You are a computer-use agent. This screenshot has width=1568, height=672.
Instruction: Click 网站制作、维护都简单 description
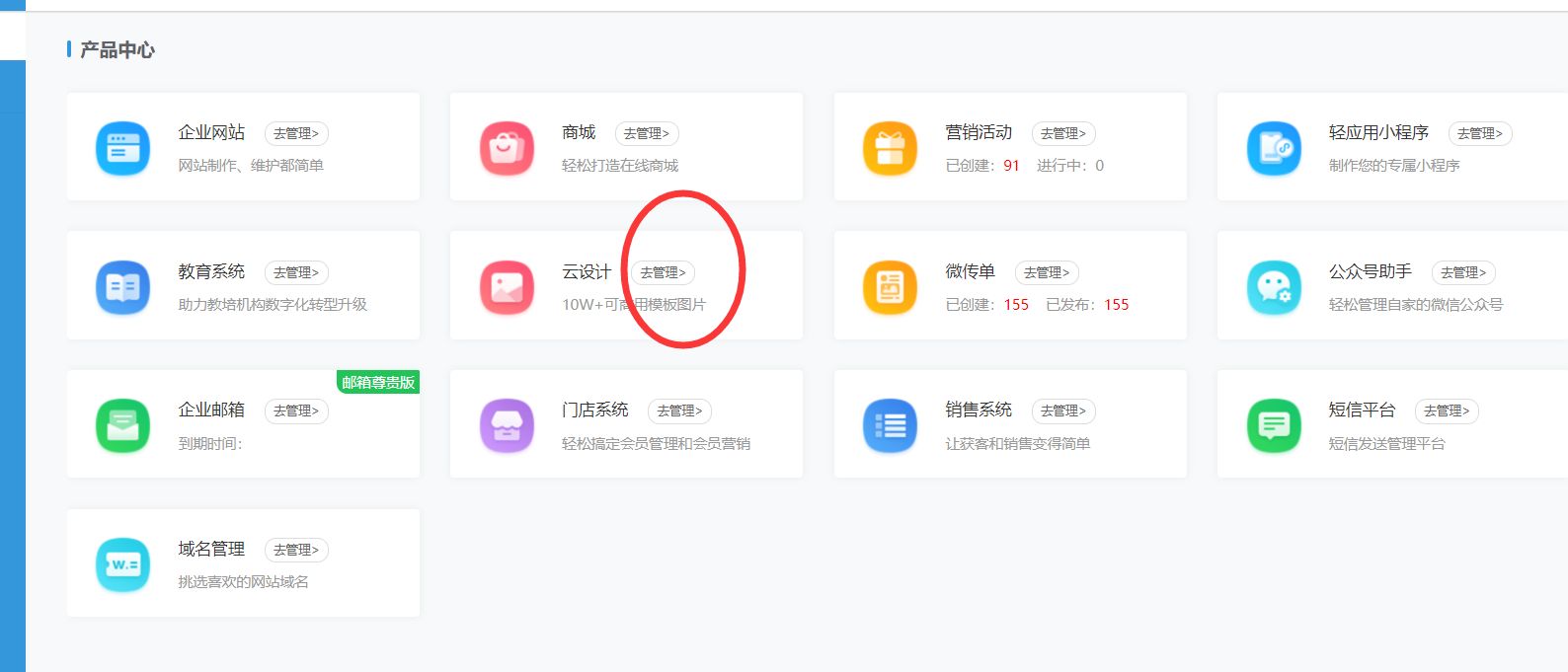[x=251, y=166]
